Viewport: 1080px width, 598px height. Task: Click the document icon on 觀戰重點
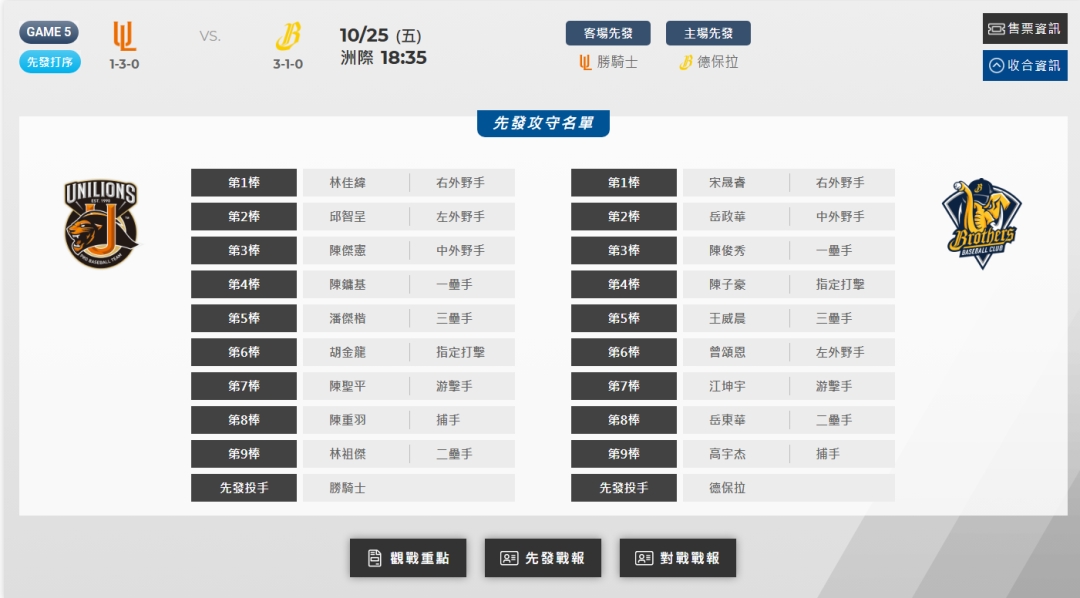[375, 558]
